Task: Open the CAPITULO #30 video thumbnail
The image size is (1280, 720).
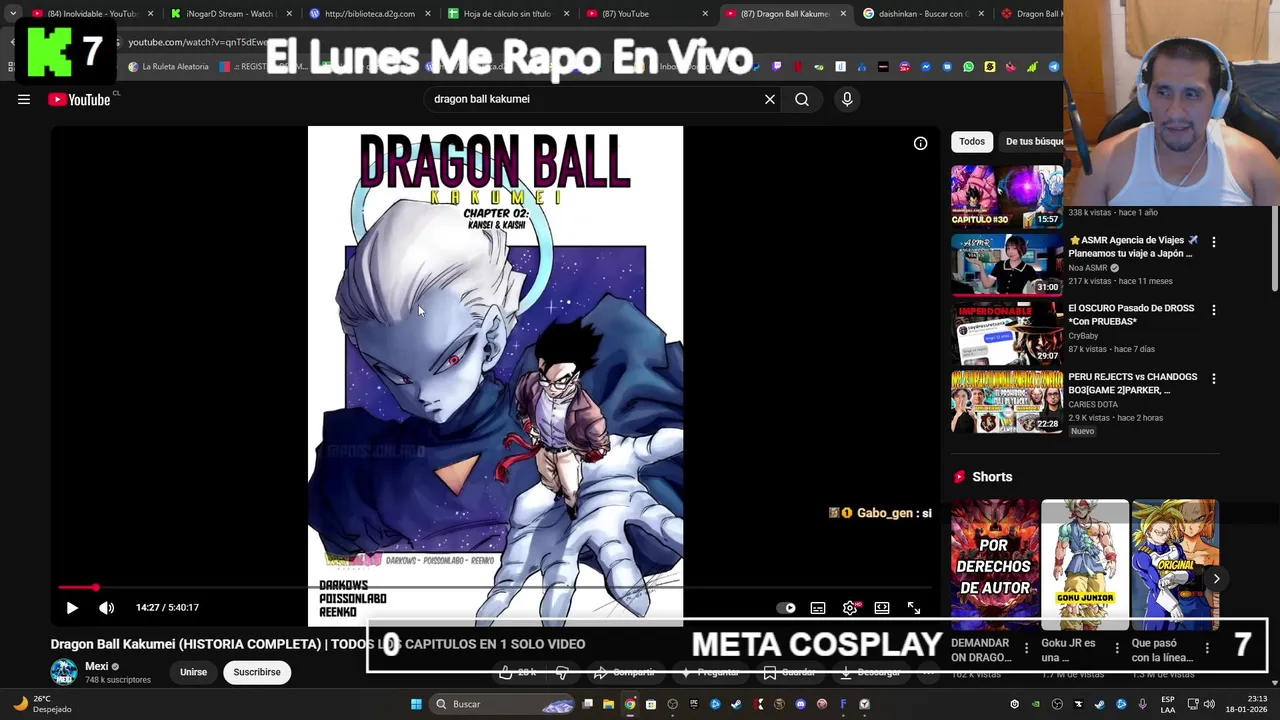Action: click(x=1007, y=197)
